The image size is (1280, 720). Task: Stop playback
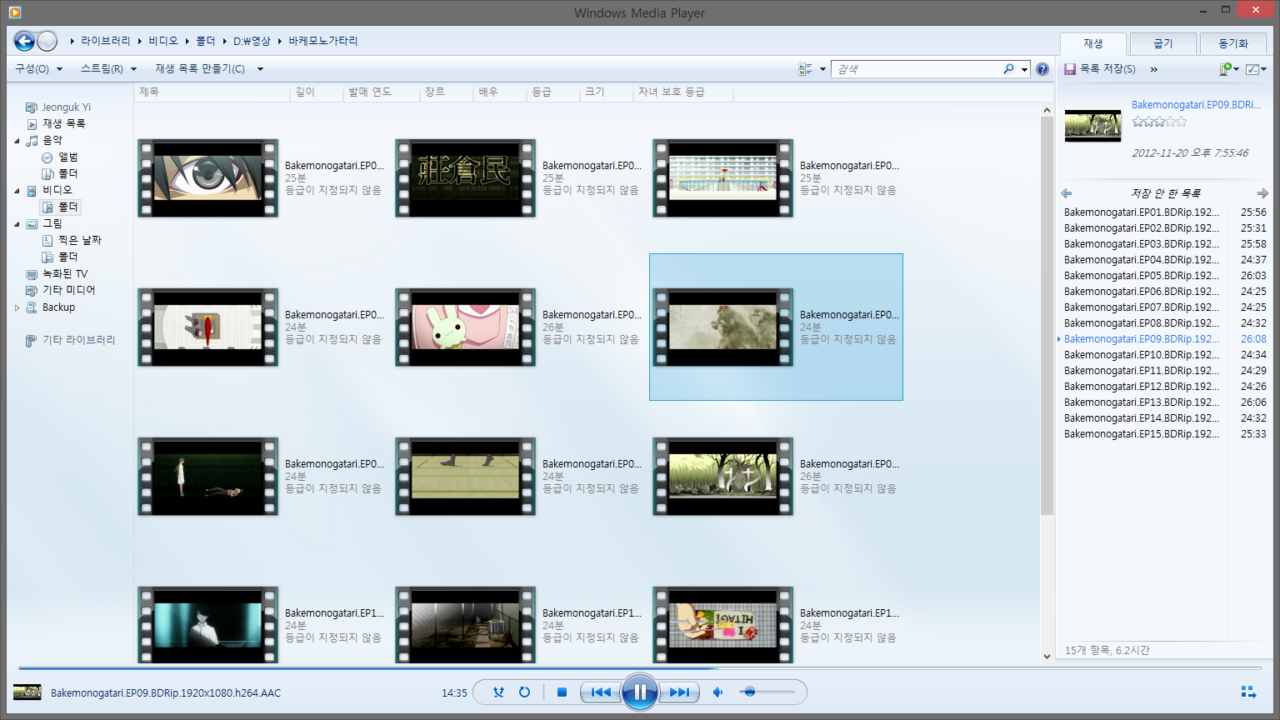(x=562, y=692)
